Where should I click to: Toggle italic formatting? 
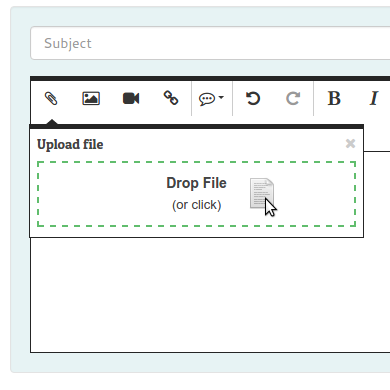(x=374, y=99)
